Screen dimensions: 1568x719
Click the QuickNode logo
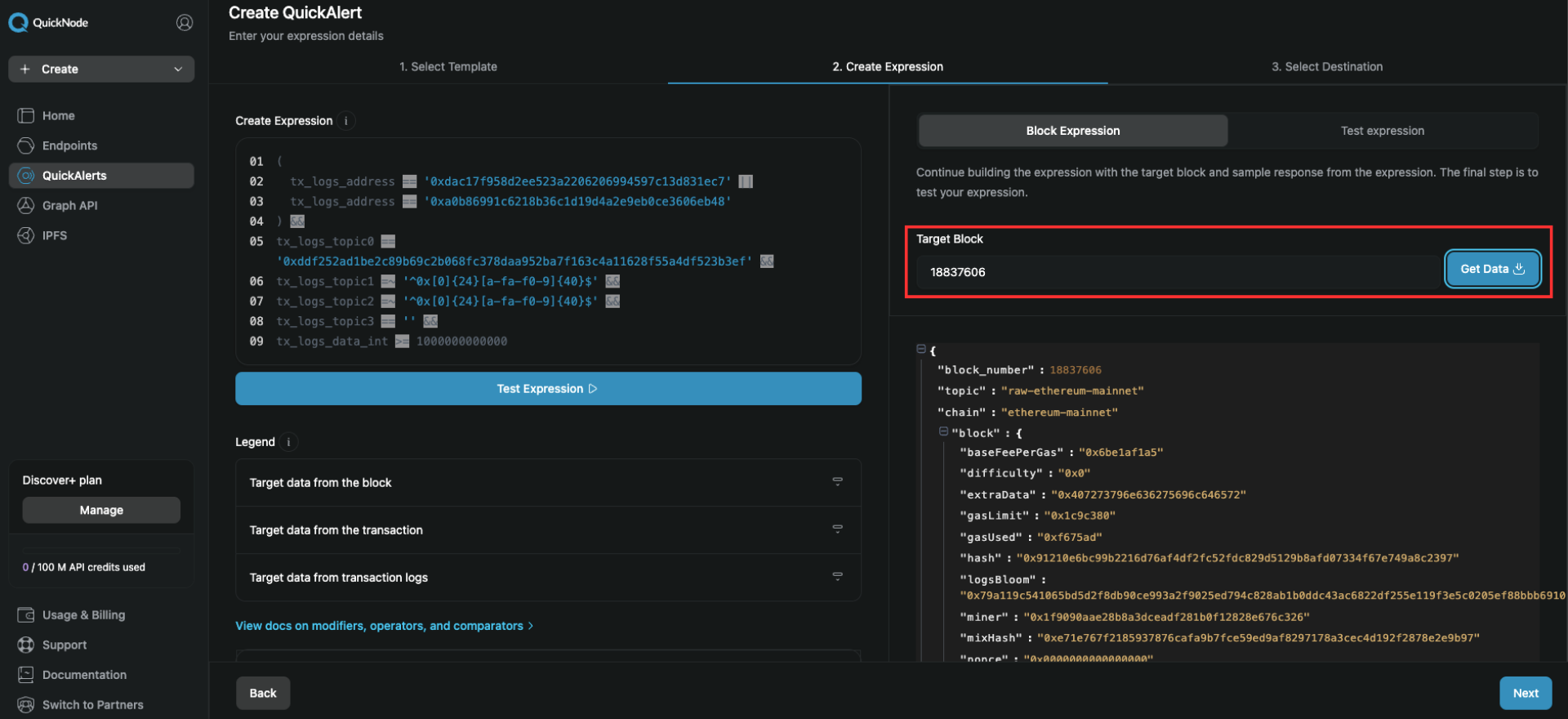(x=48, y=23)
